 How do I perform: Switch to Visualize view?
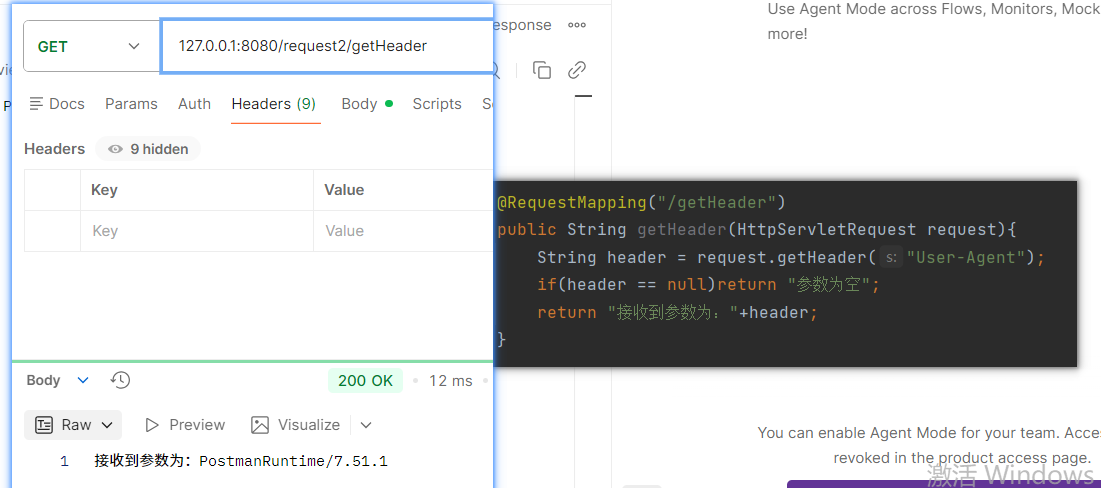(x=296, y=425)
